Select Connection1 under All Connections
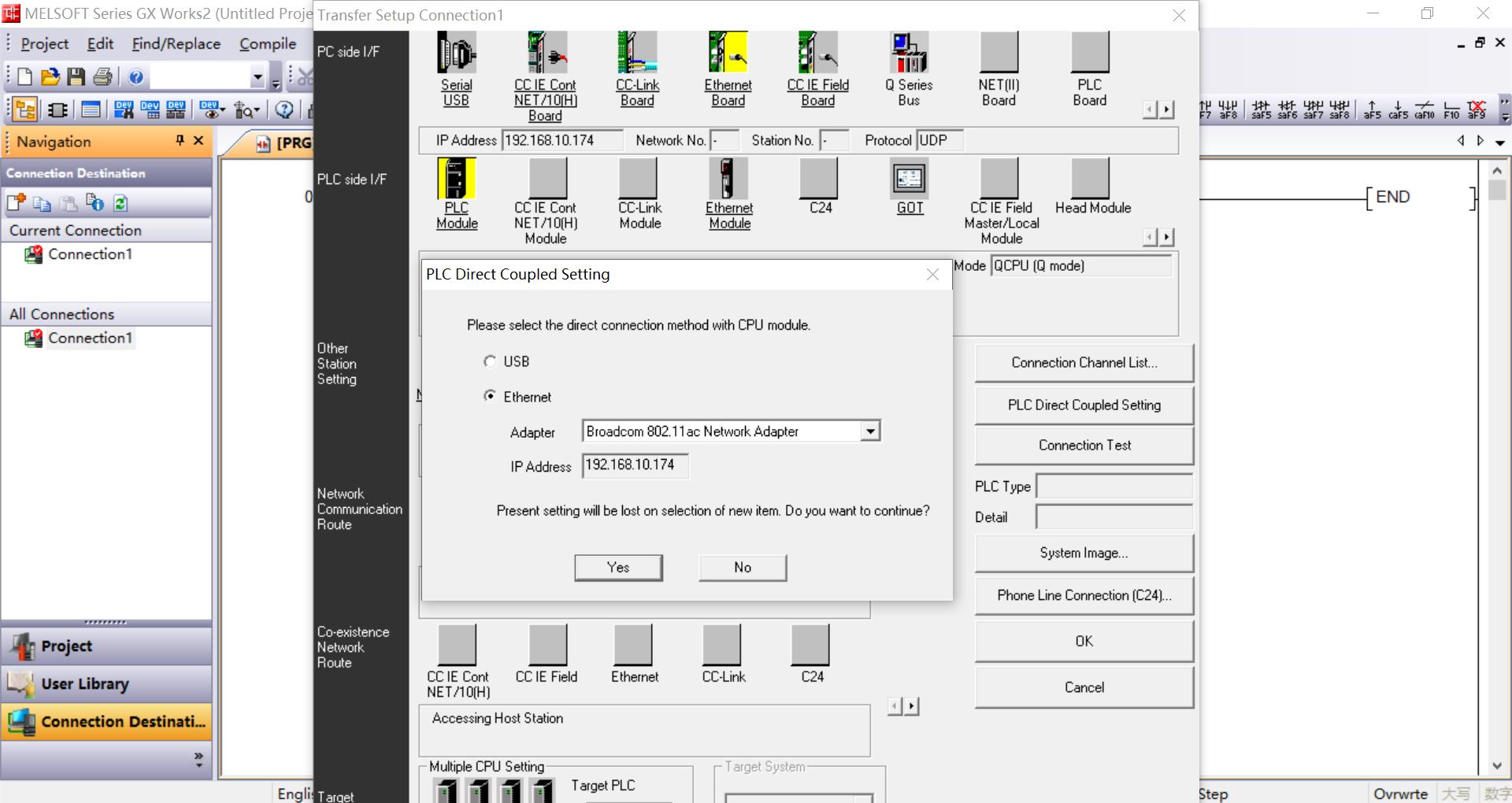 [x=90, y=338]
